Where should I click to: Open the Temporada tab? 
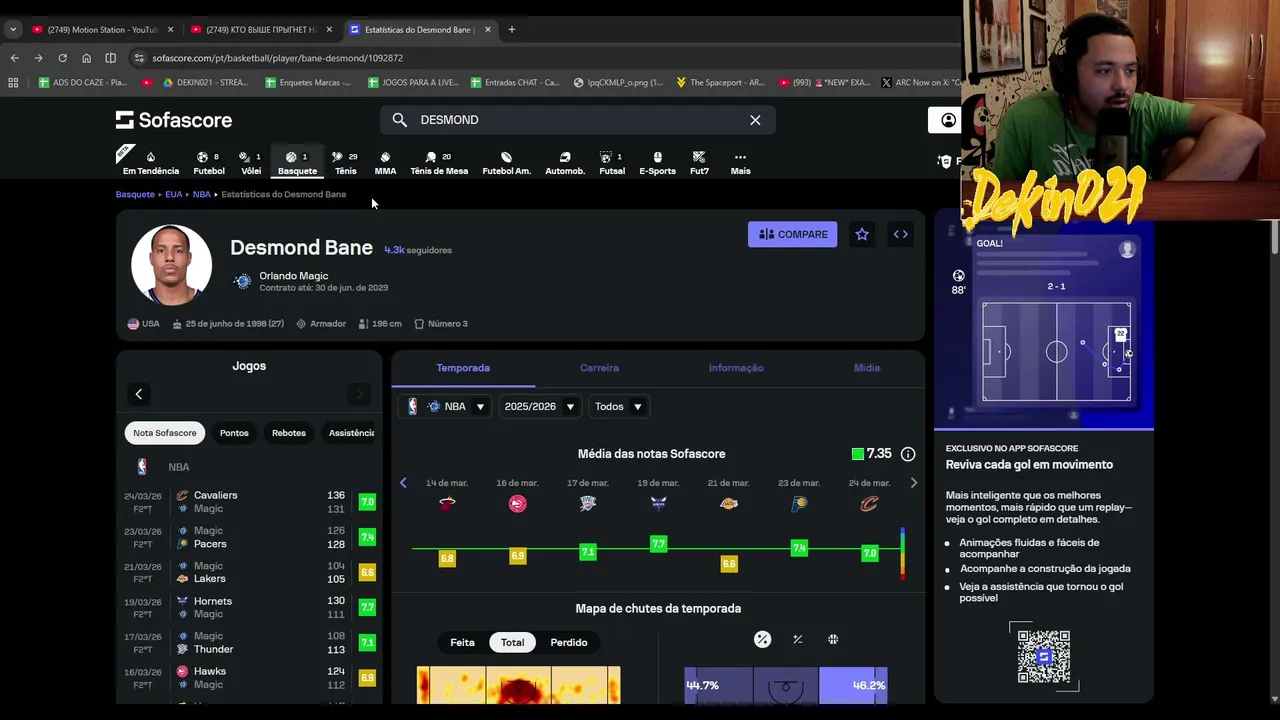click(463, 368)
